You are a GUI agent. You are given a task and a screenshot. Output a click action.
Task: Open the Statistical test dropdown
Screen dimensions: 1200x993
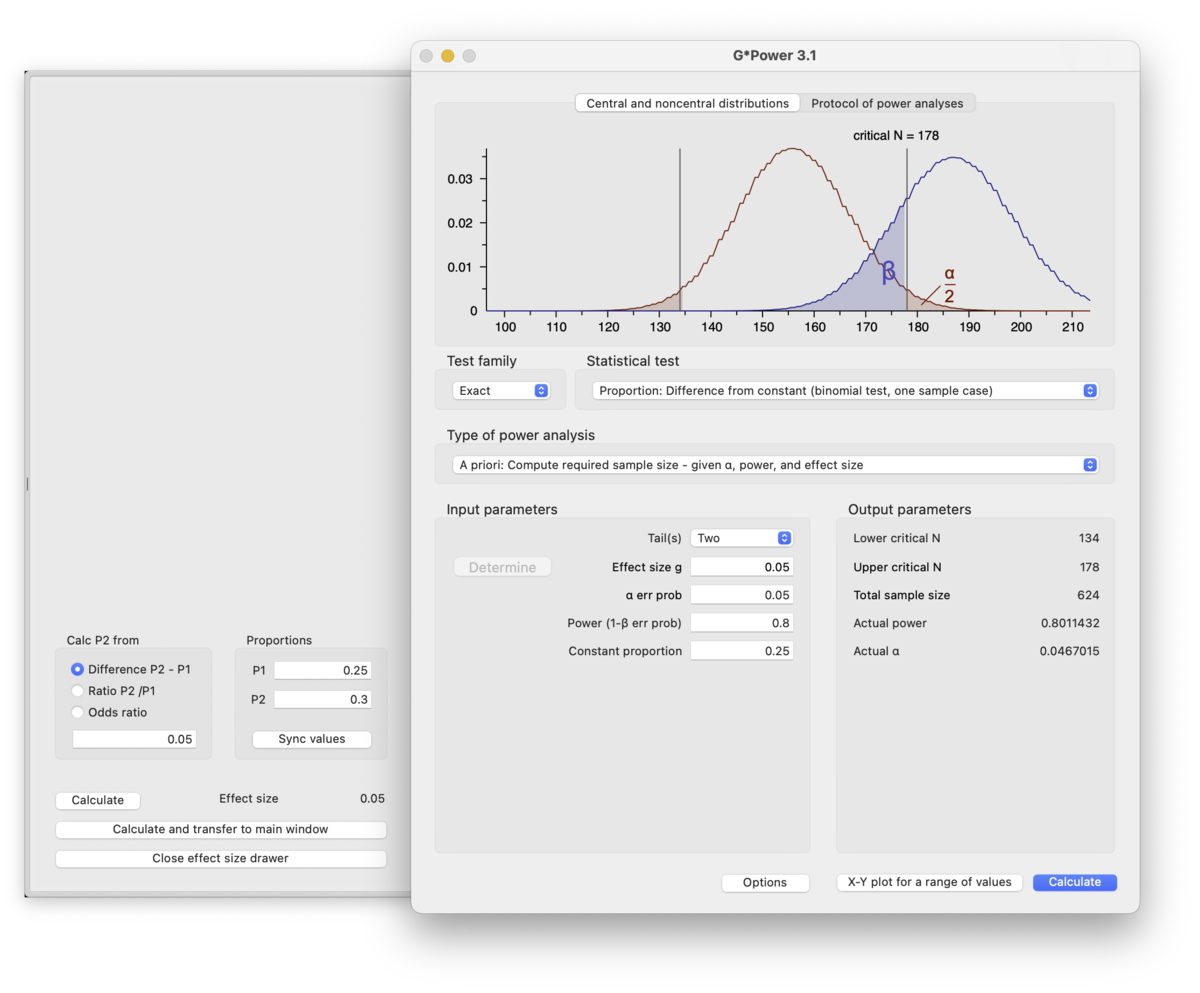pos(845,390)
